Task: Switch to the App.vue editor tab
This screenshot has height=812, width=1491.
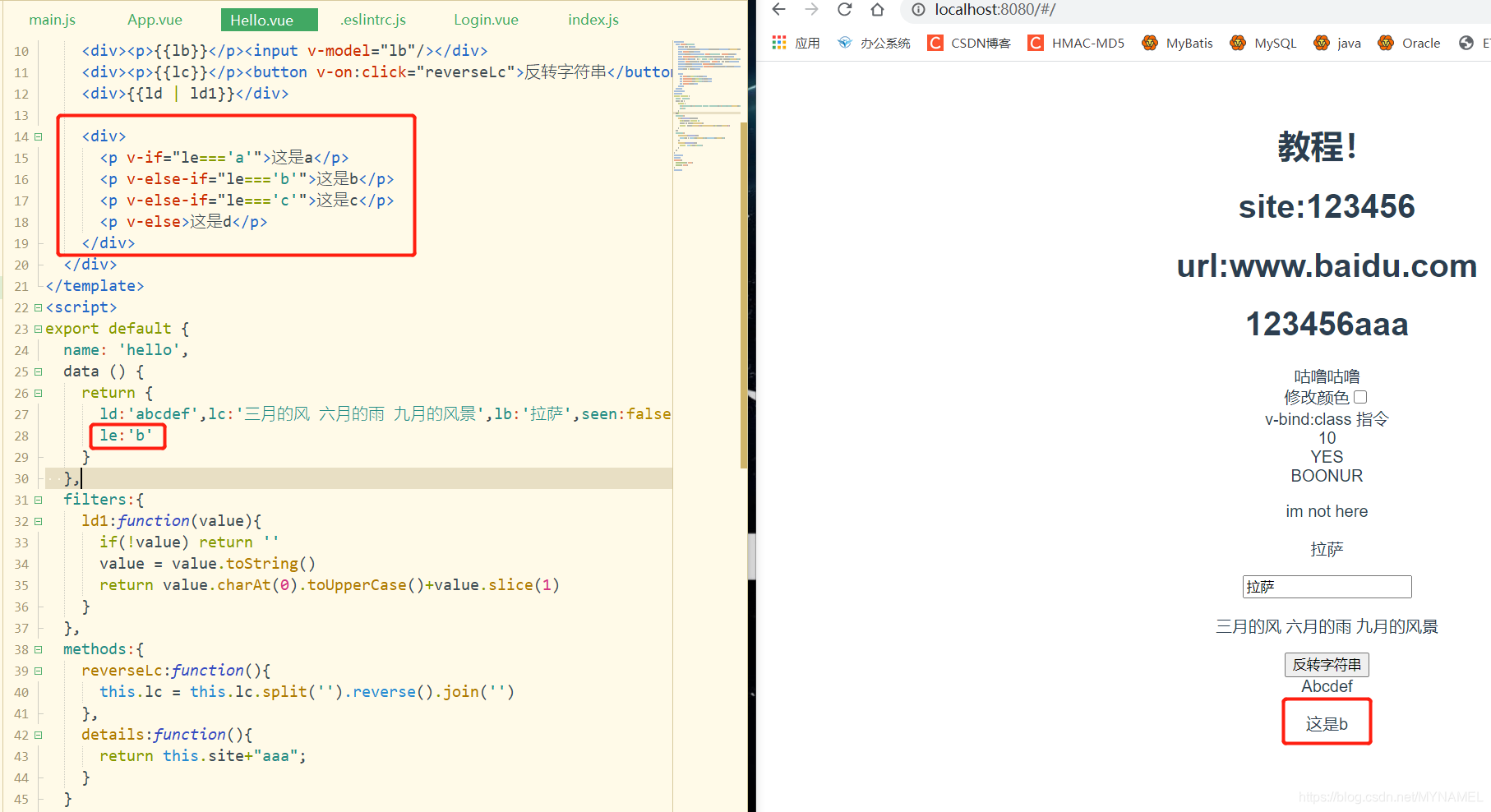Action: coord(155,20)
